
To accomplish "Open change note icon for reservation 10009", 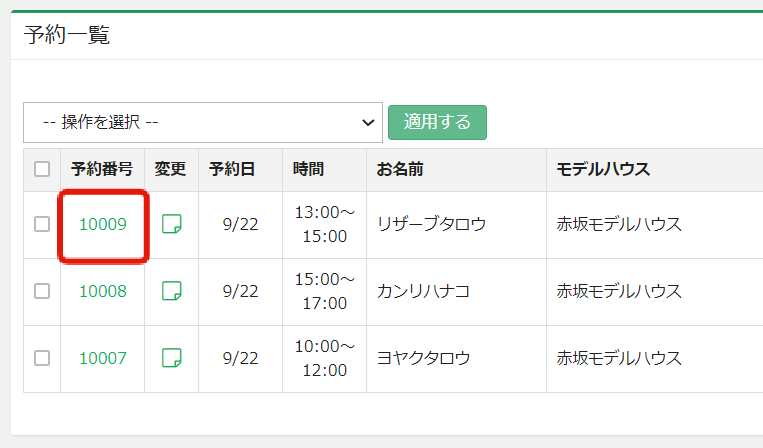I will tap(171, 224).
